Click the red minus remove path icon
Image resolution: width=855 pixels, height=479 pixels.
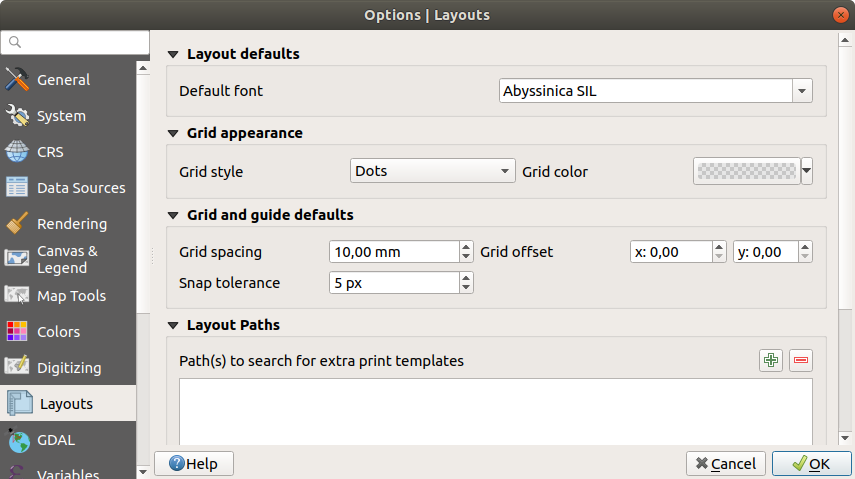(x=800, y=361)
